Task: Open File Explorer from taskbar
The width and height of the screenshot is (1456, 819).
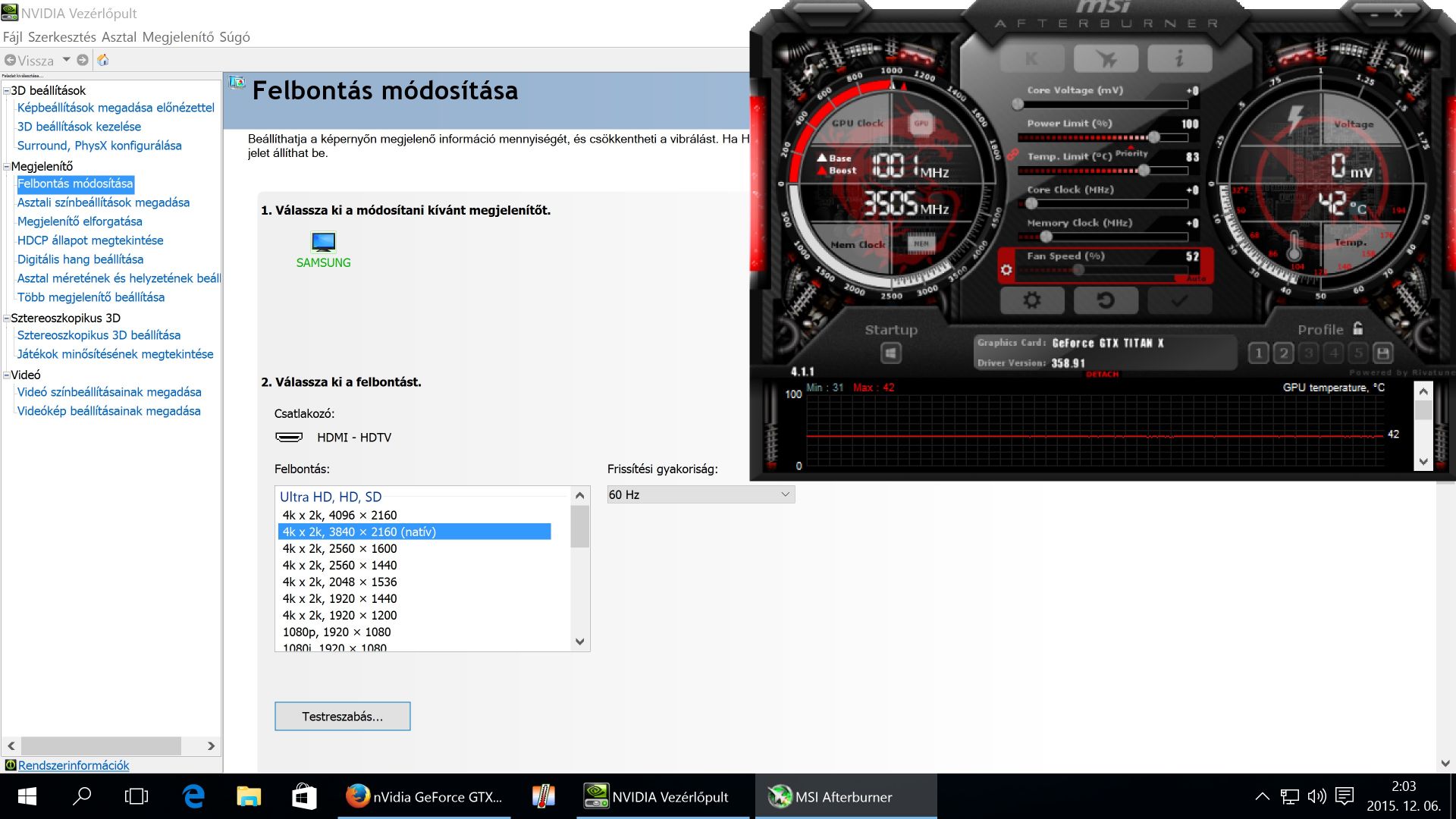Action: pos(249,796)
